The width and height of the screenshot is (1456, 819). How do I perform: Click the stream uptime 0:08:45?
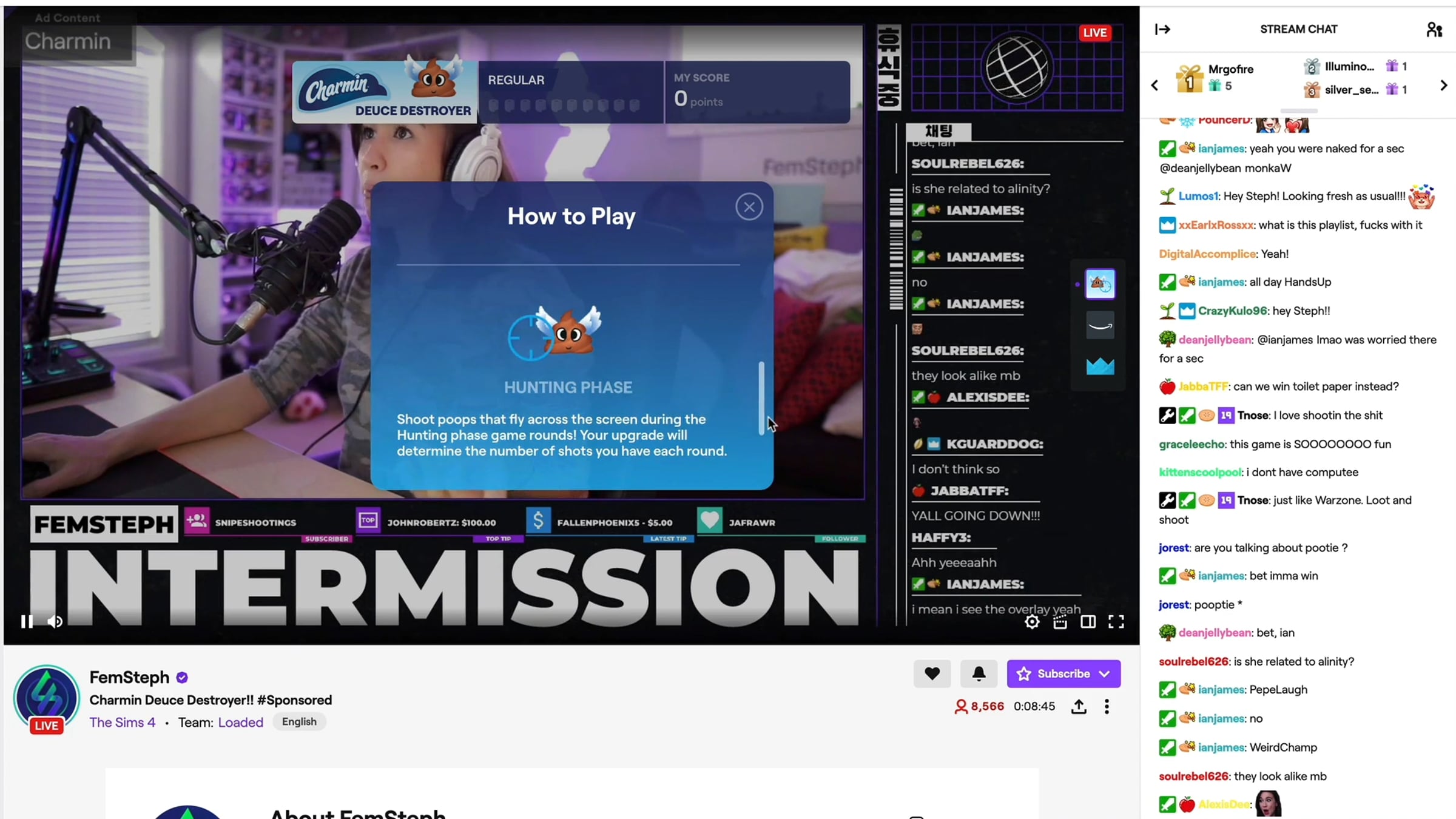point(1034,706)
